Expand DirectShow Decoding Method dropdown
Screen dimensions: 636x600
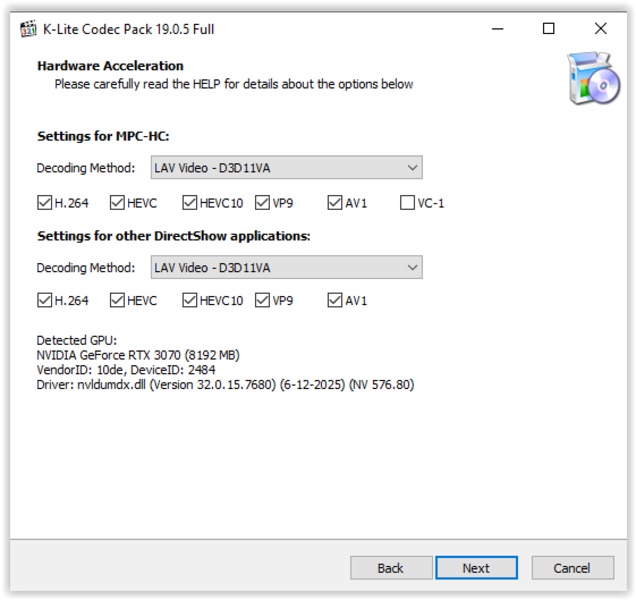286,267
